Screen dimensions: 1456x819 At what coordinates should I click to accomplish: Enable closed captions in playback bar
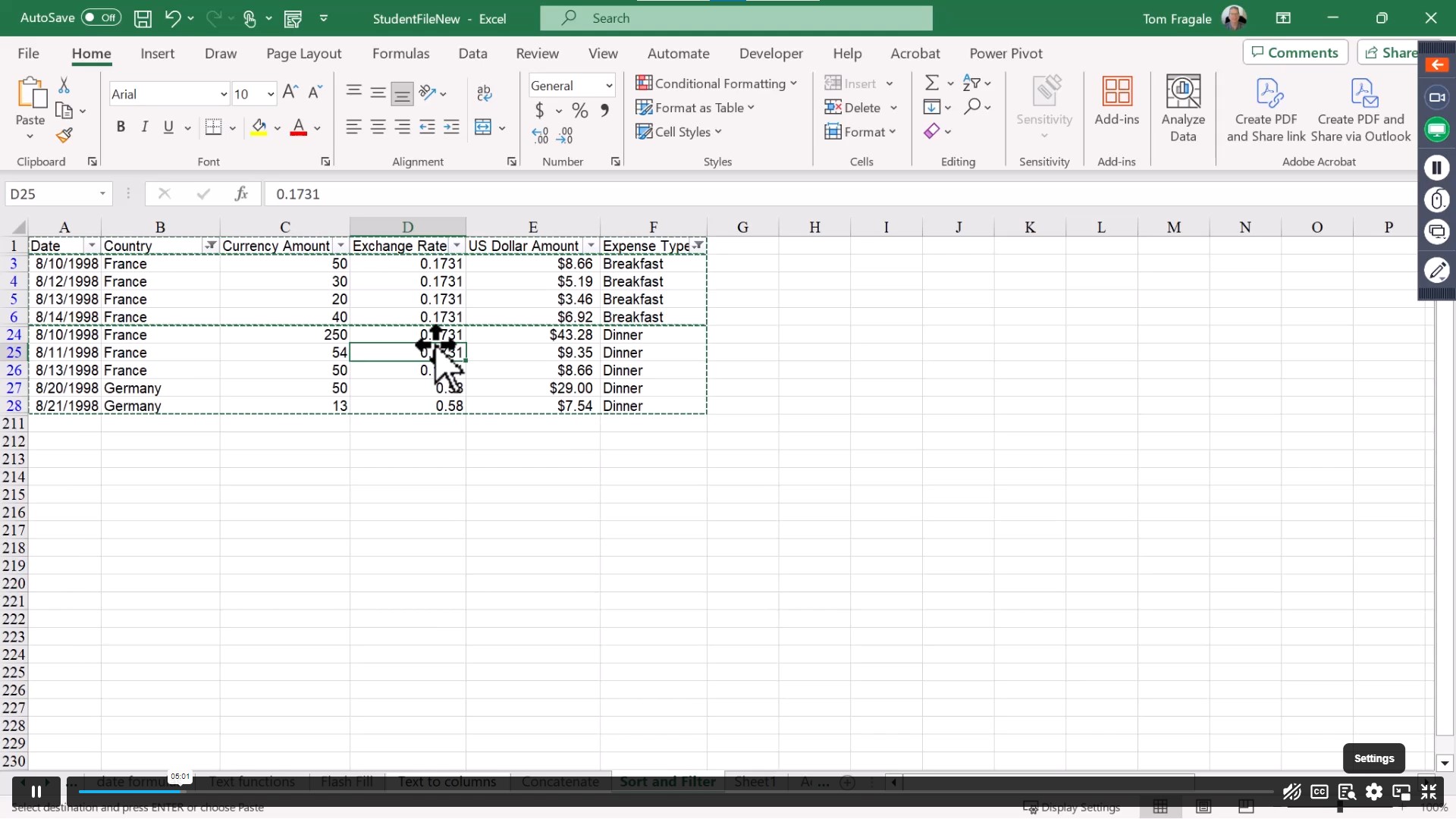pyautogui.click(x=1319, y=792)
